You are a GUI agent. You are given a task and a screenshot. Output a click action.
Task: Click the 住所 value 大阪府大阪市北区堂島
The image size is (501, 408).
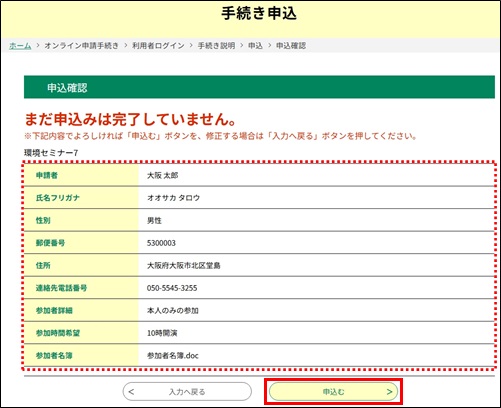(184, 266)
